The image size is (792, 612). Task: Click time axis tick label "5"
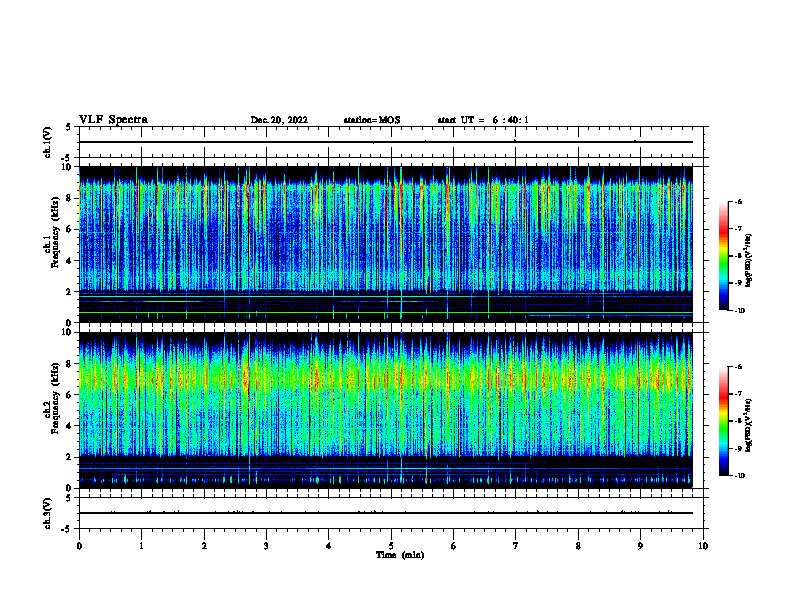(391, 546)
